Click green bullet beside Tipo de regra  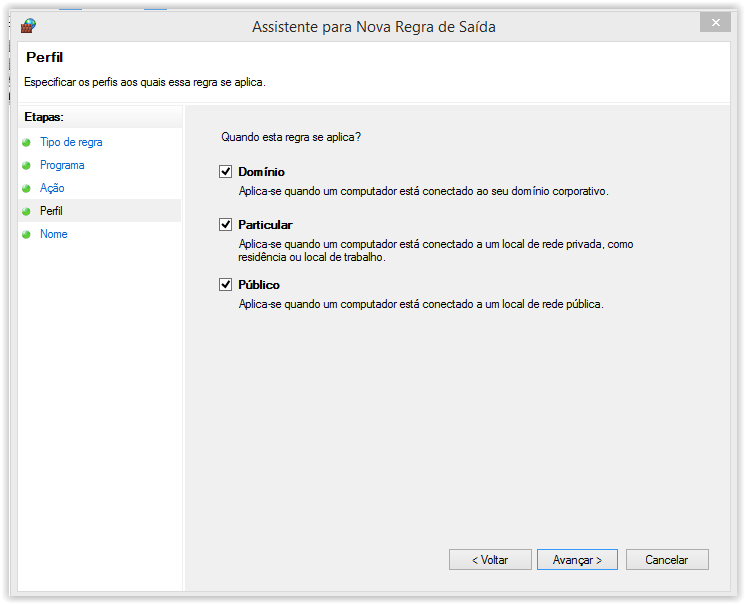27,143
